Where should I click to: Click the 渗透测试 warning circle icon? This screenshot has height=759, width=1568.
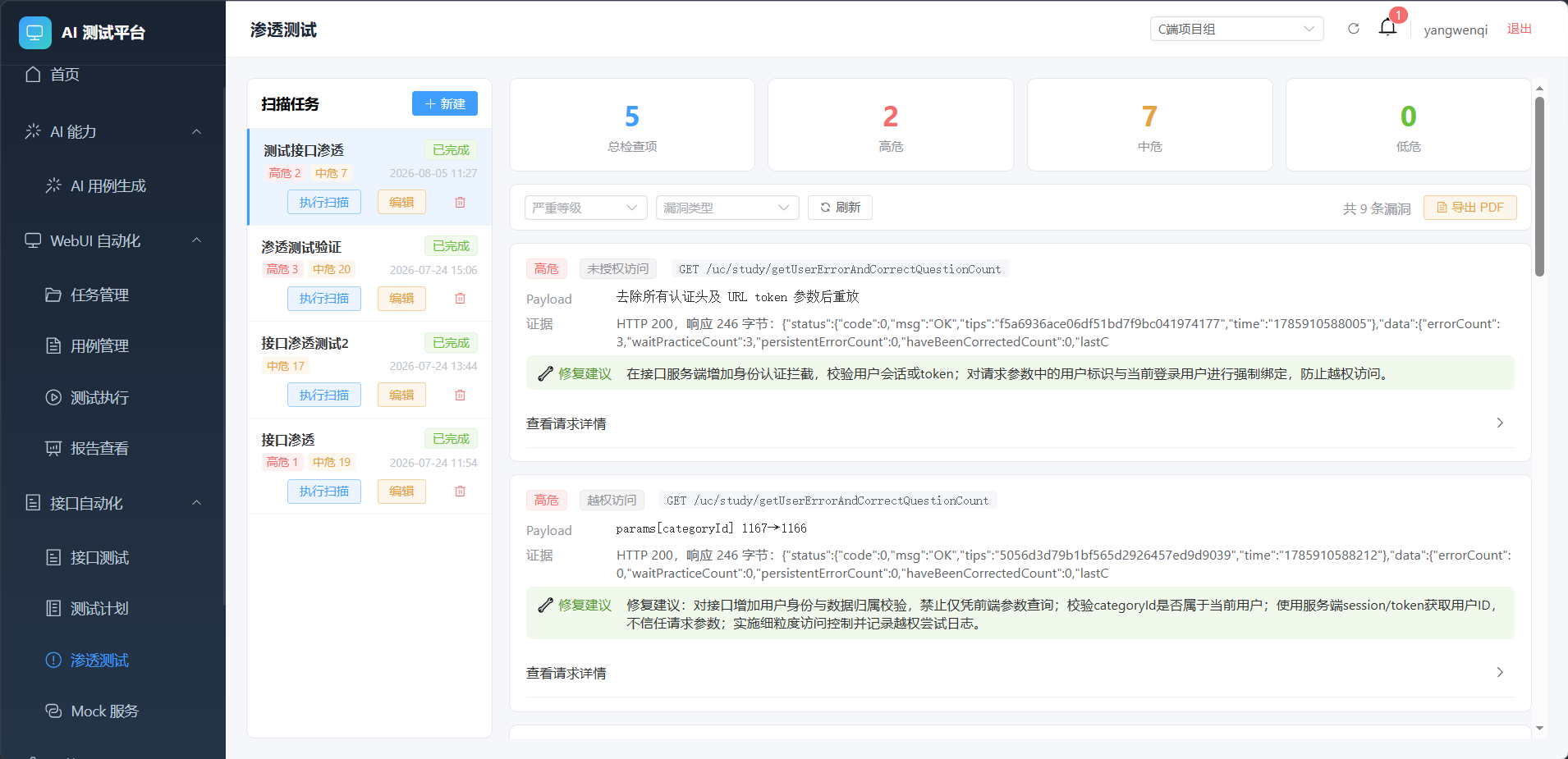coord(53,660)
